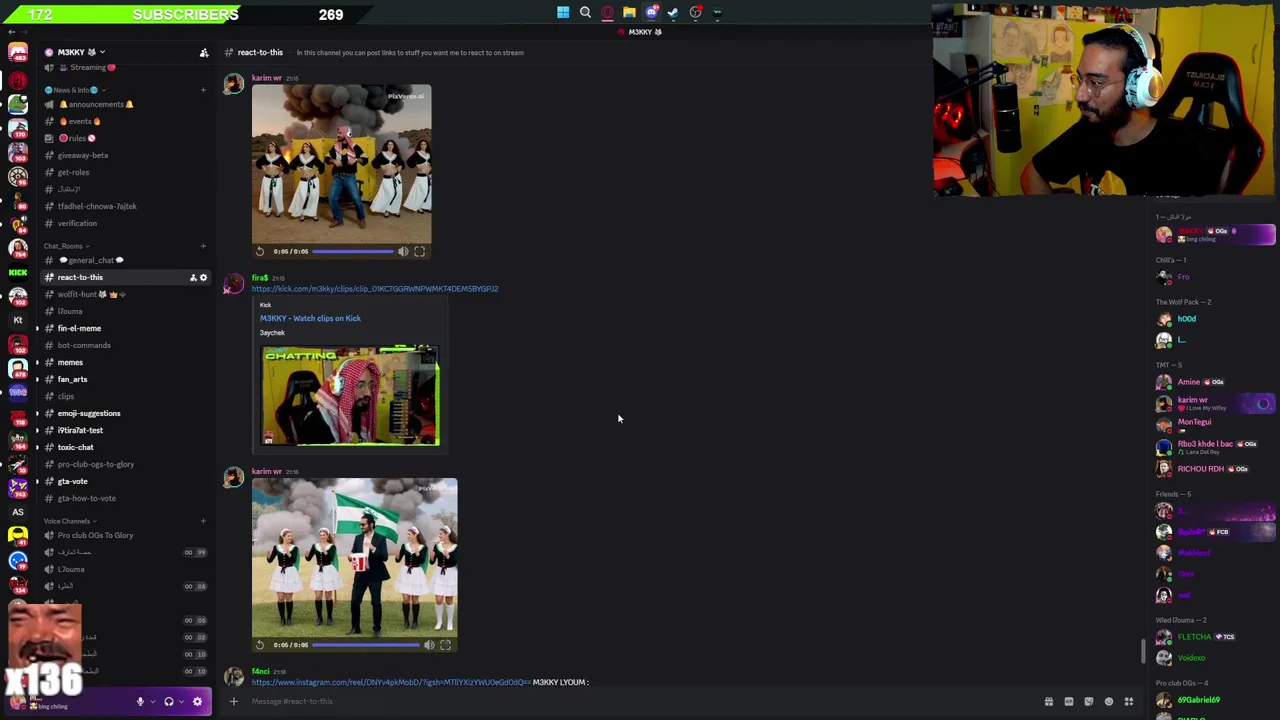1280x720 pixels.
Task: Open the Windows Start button in taskbar
Action: coord(563,13)
